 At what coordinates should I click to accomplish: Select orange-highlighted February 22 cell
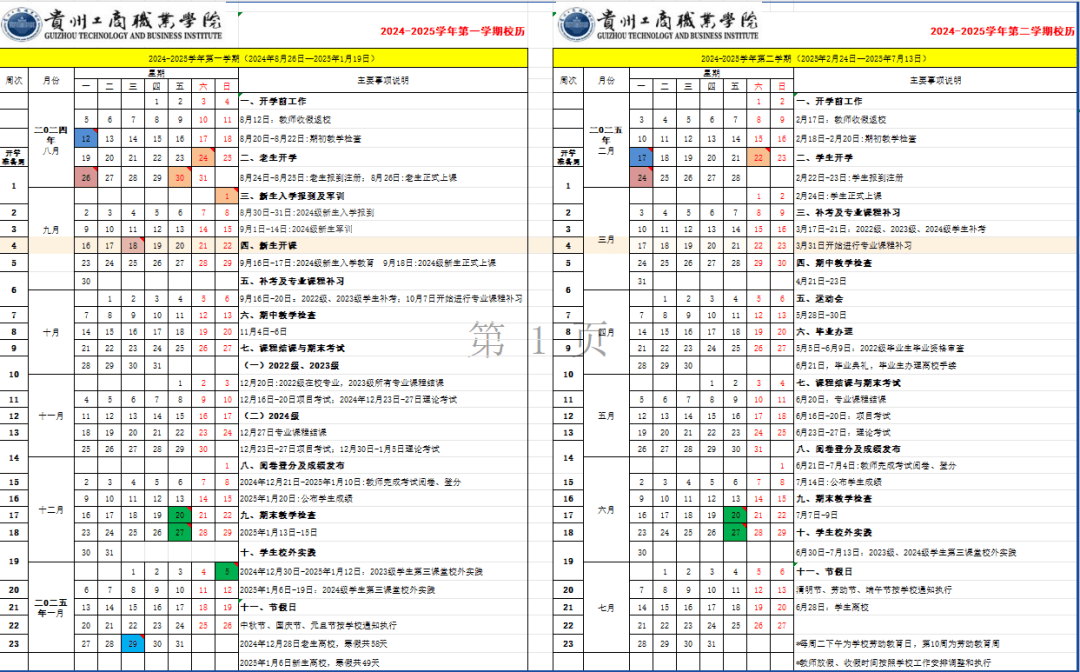(x=758, y=158)
